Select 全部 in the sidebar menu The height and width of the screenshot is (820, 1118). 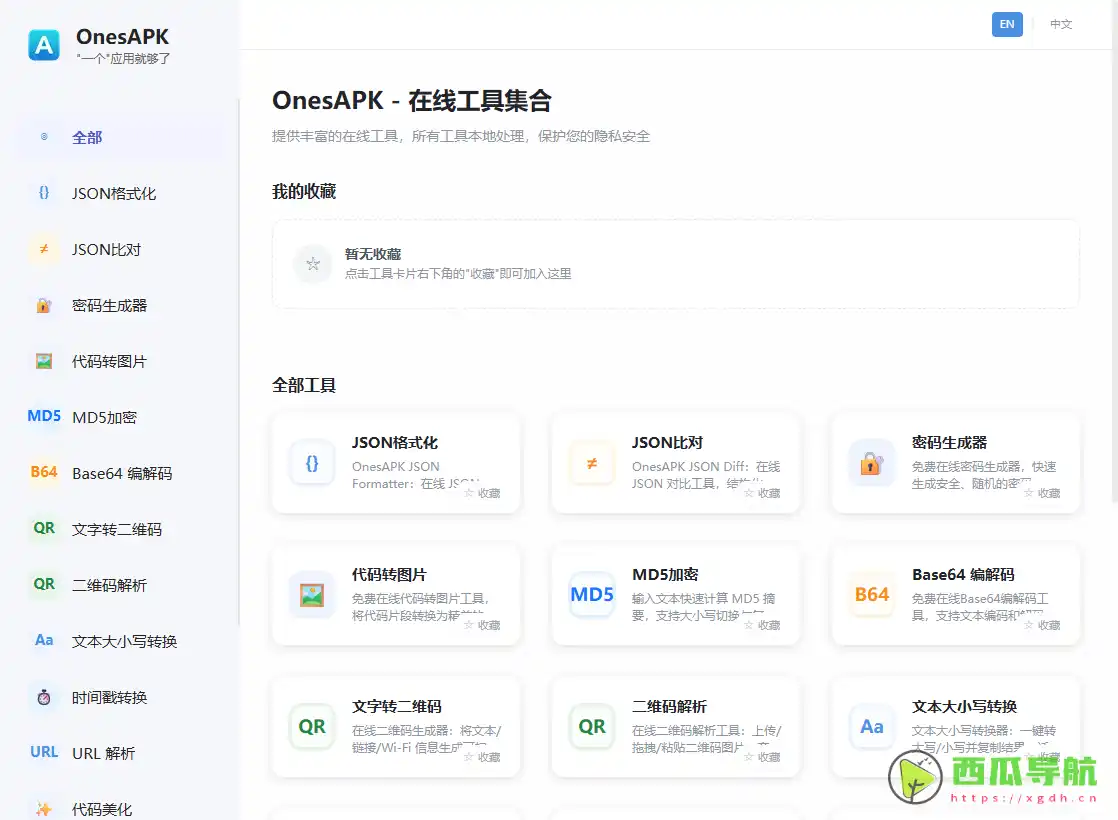click(85, 136)
